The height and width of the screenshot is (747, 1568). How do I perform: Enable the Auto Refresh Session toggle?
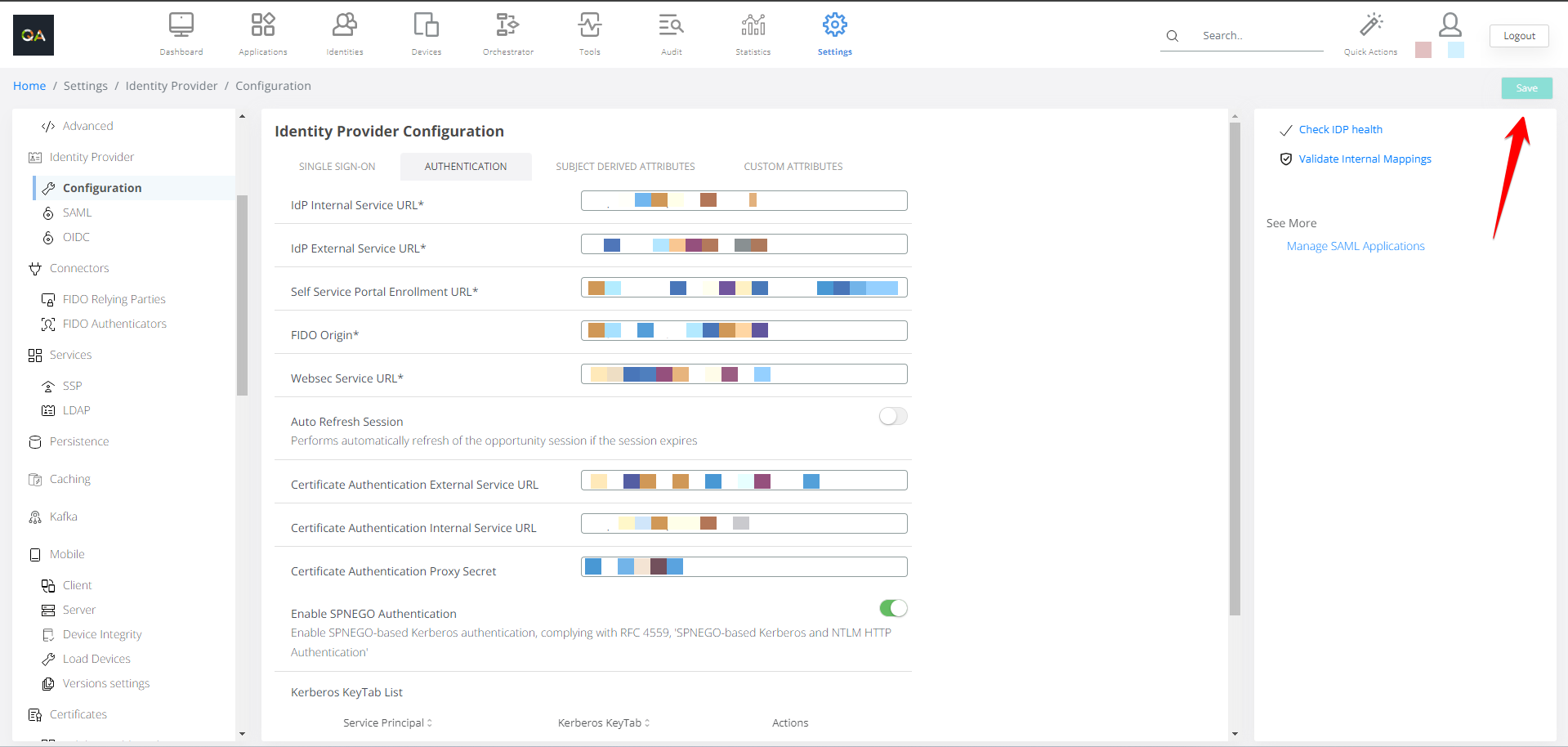[x=892, y=417]
